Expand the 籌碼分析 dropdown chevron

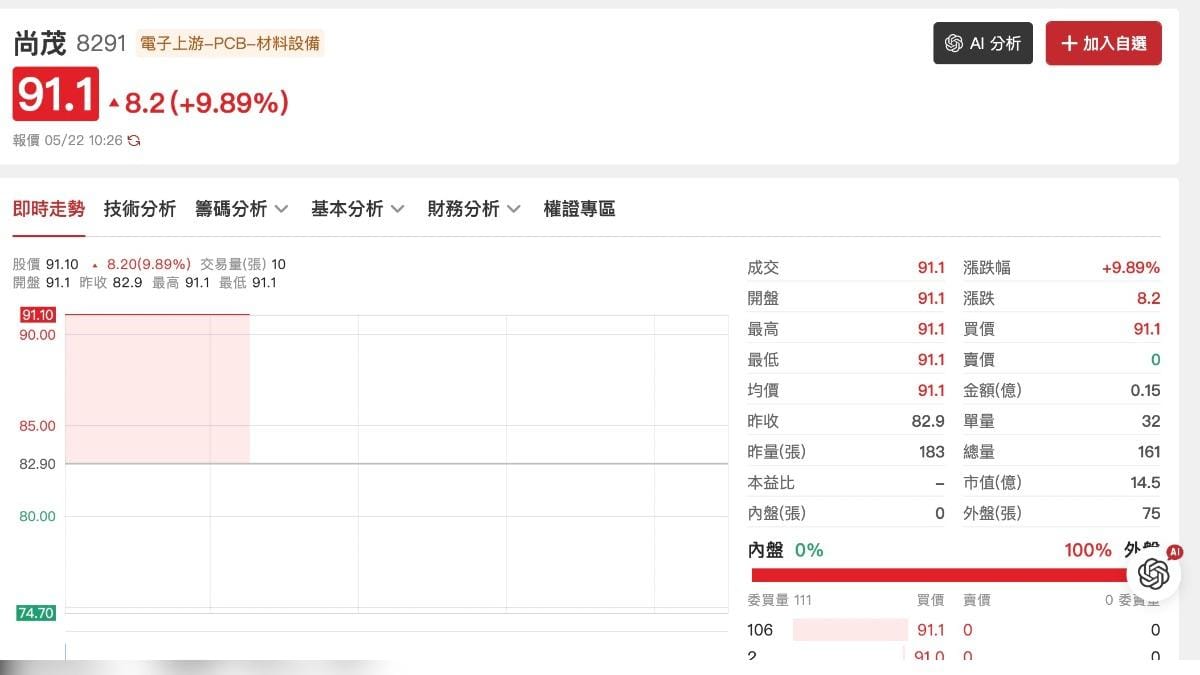click(x=281, y=210)
